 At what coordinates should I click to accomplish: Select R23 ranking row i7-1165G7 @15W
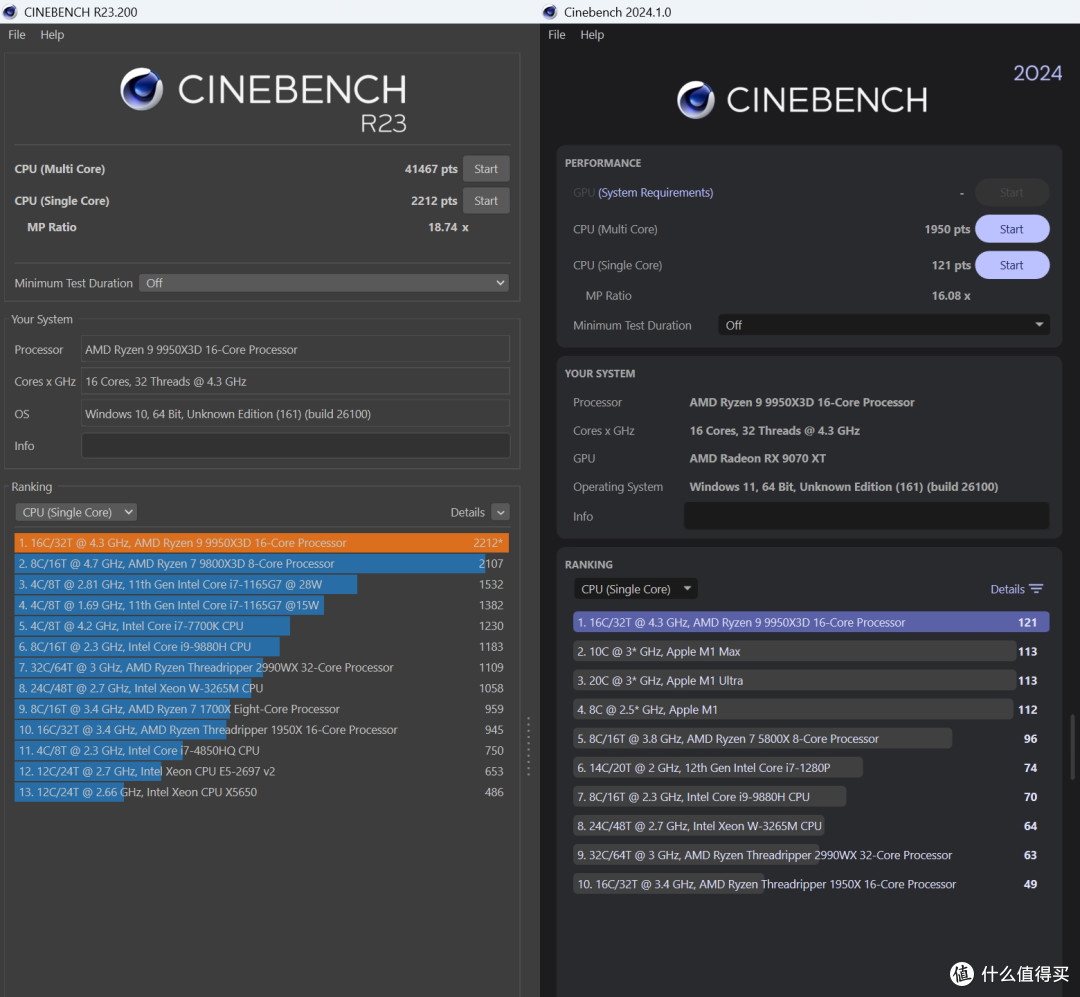(262, 605)
